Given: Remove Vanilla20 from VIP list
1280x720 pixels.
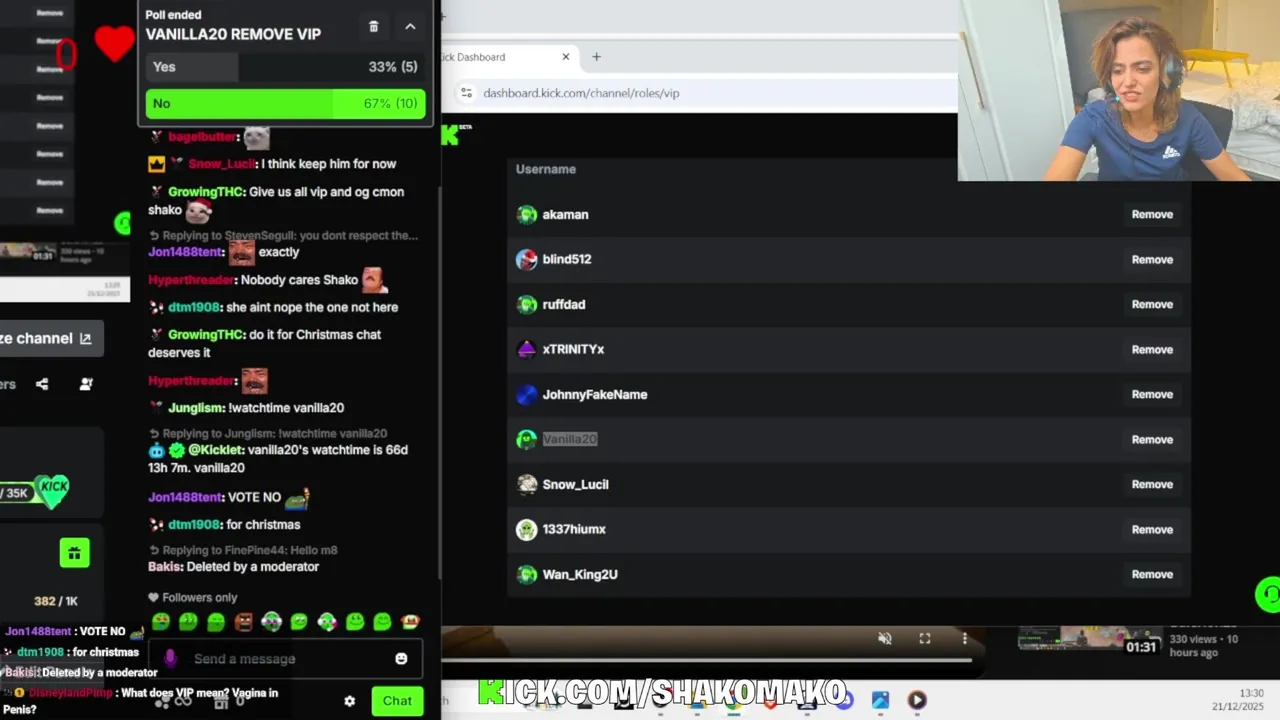Looking at the screenshot, I should [x=1152, y=439].
